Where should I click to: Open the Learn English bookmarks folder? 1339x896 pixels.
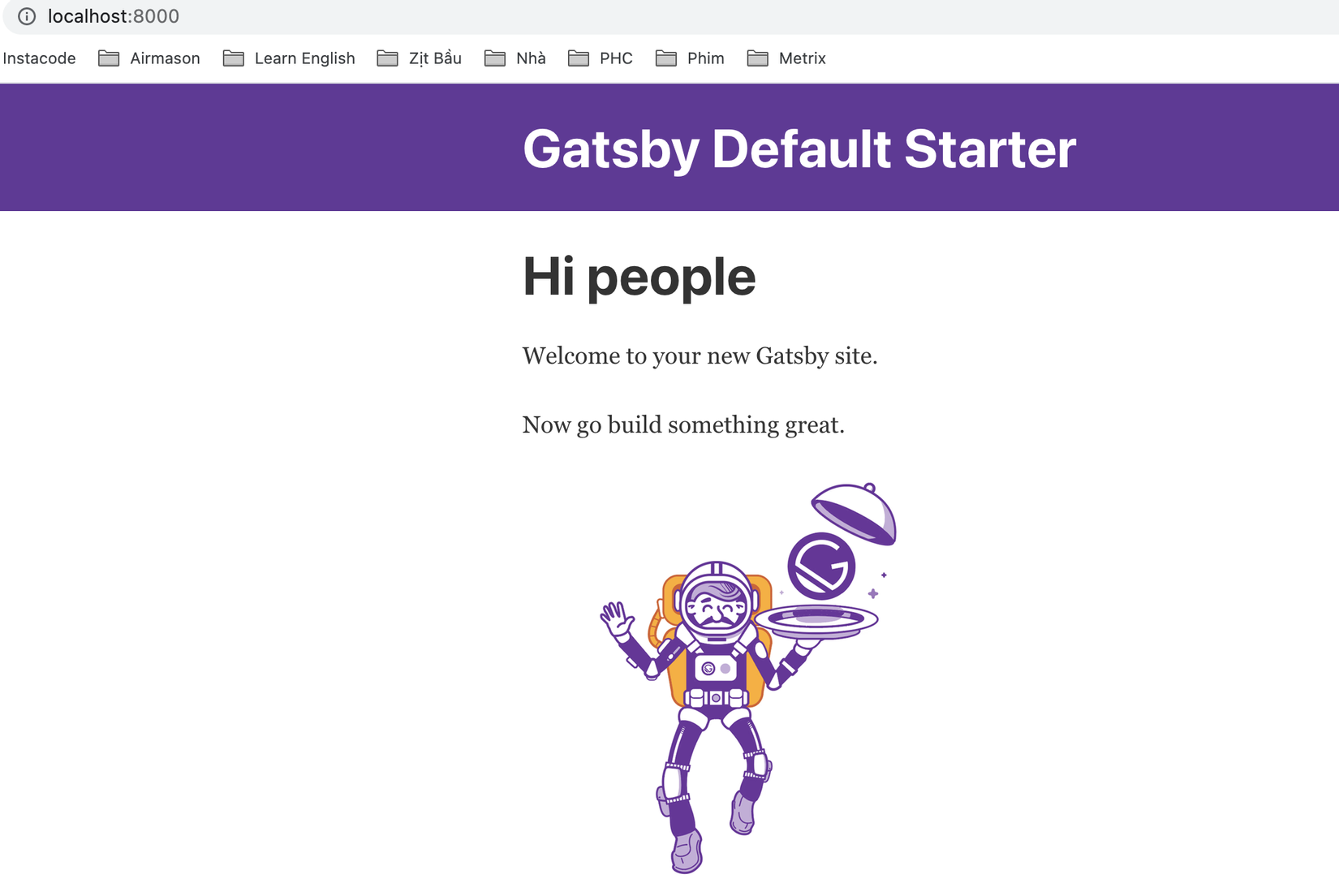[289, 58]
